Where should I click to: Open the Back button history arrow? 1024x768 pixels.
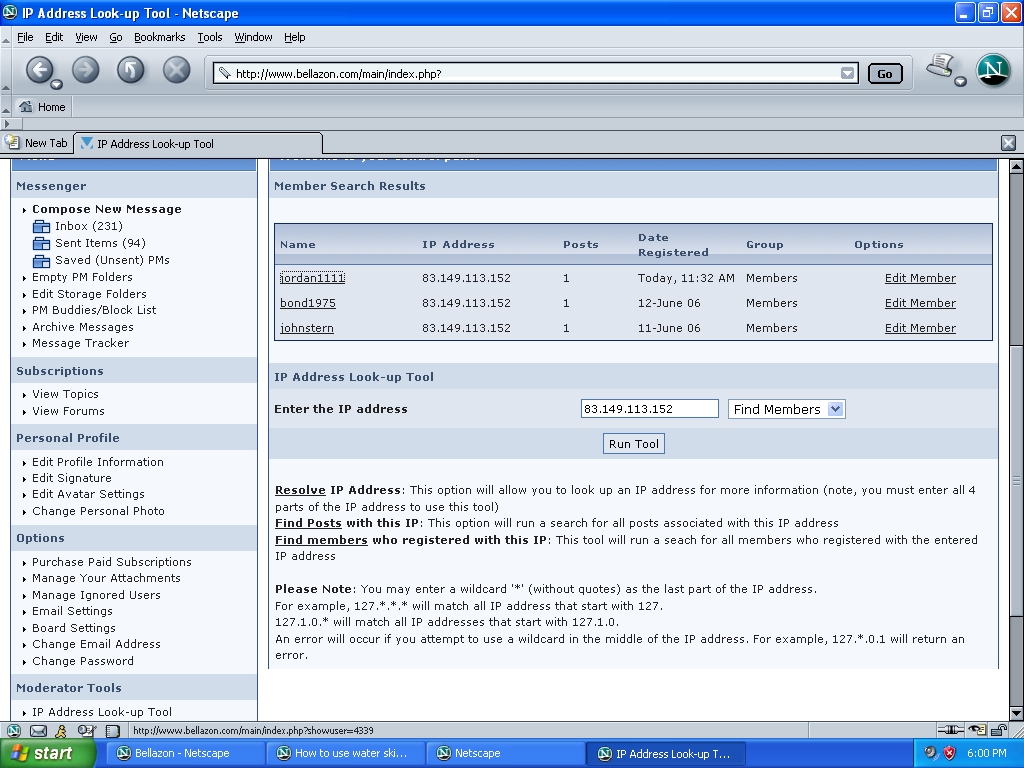57,84
